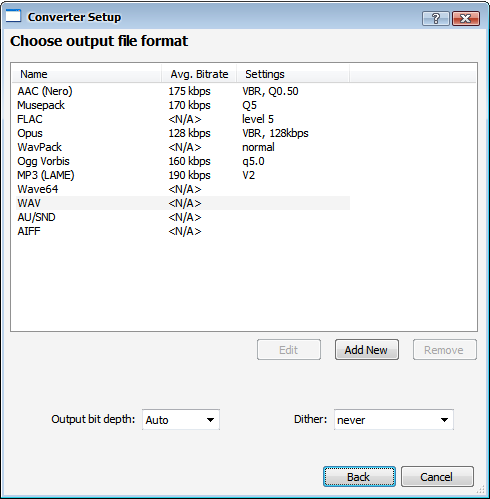Select the AAC (Nero) format row

[183, 91]
